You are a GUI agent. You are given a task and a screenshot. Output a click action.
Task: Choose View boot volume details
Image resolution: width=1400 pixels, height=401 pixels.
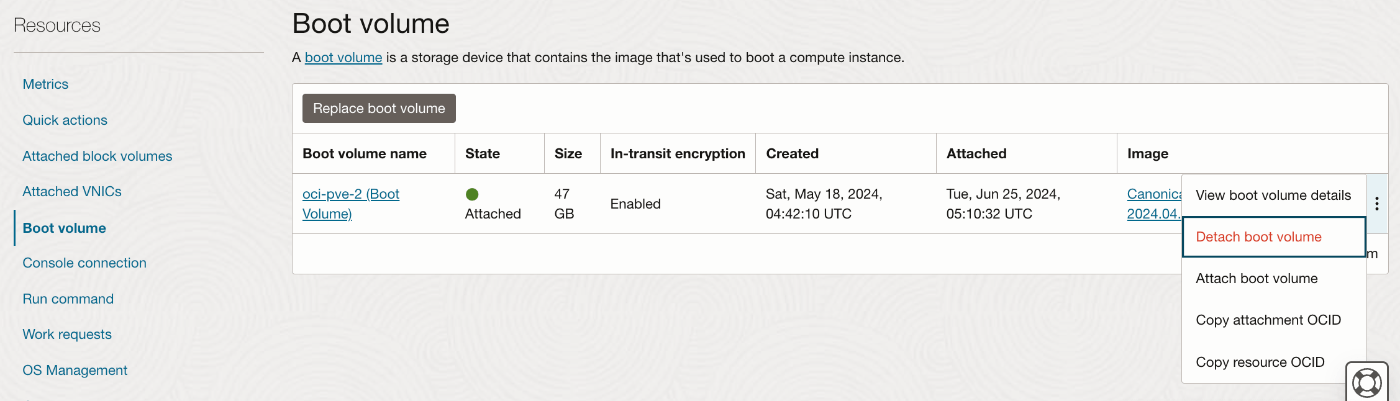click(x=1273, y=196)
